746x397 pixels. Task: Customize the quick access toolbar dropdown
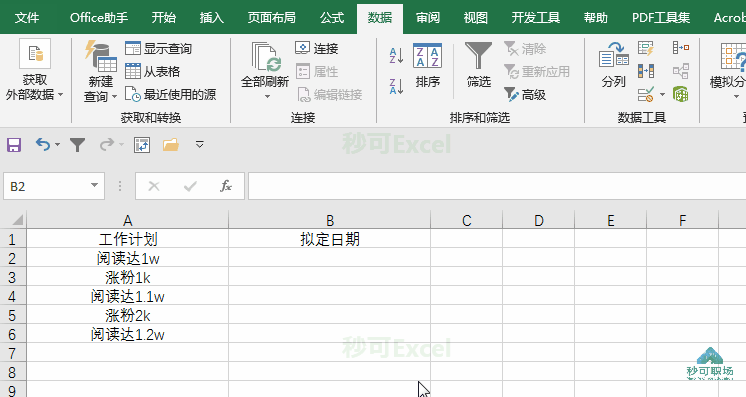(x=200, y=144)
